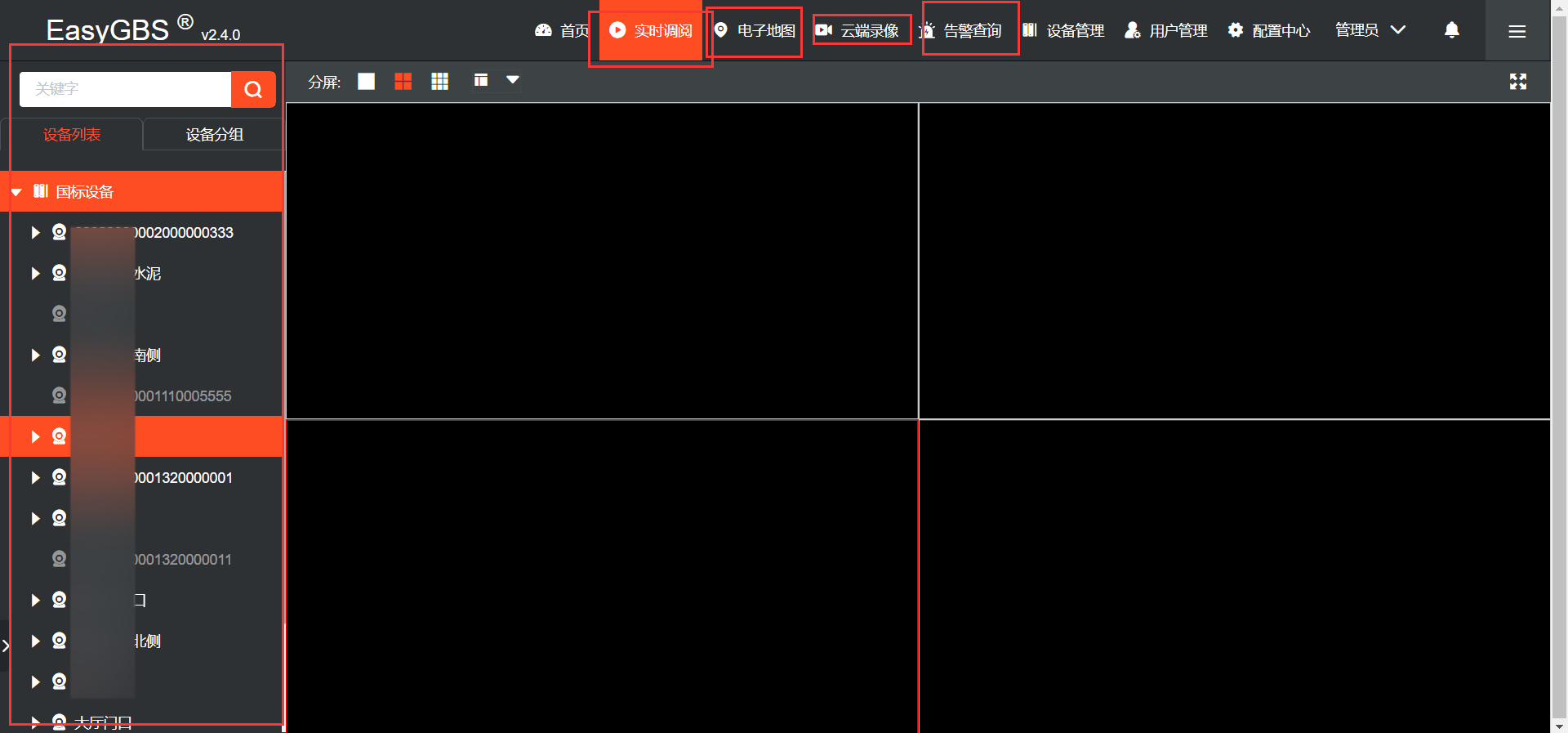The width and height of the screenshot is (1568, 733).
Task: Select the 实时调阅 live view tab
Action: [651, 30]
